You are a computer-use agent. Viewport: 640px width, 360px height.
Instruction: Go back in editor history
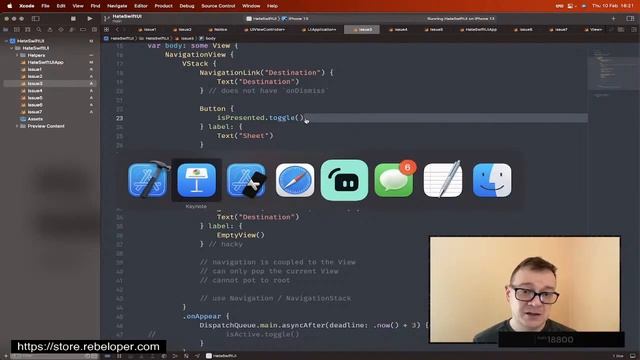pyautogui.click(x=117, y=29)
